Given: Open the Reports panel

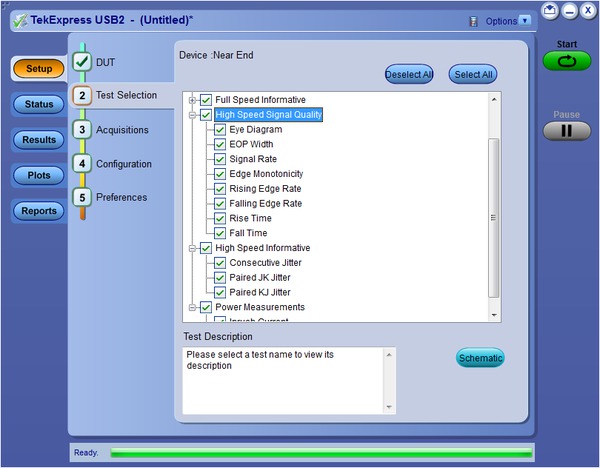Looking at the screenshot, I should 39,211.
